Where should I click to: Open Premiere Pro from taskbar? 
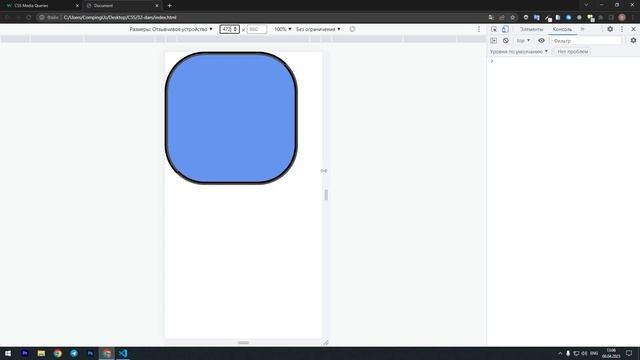[24, 353]
